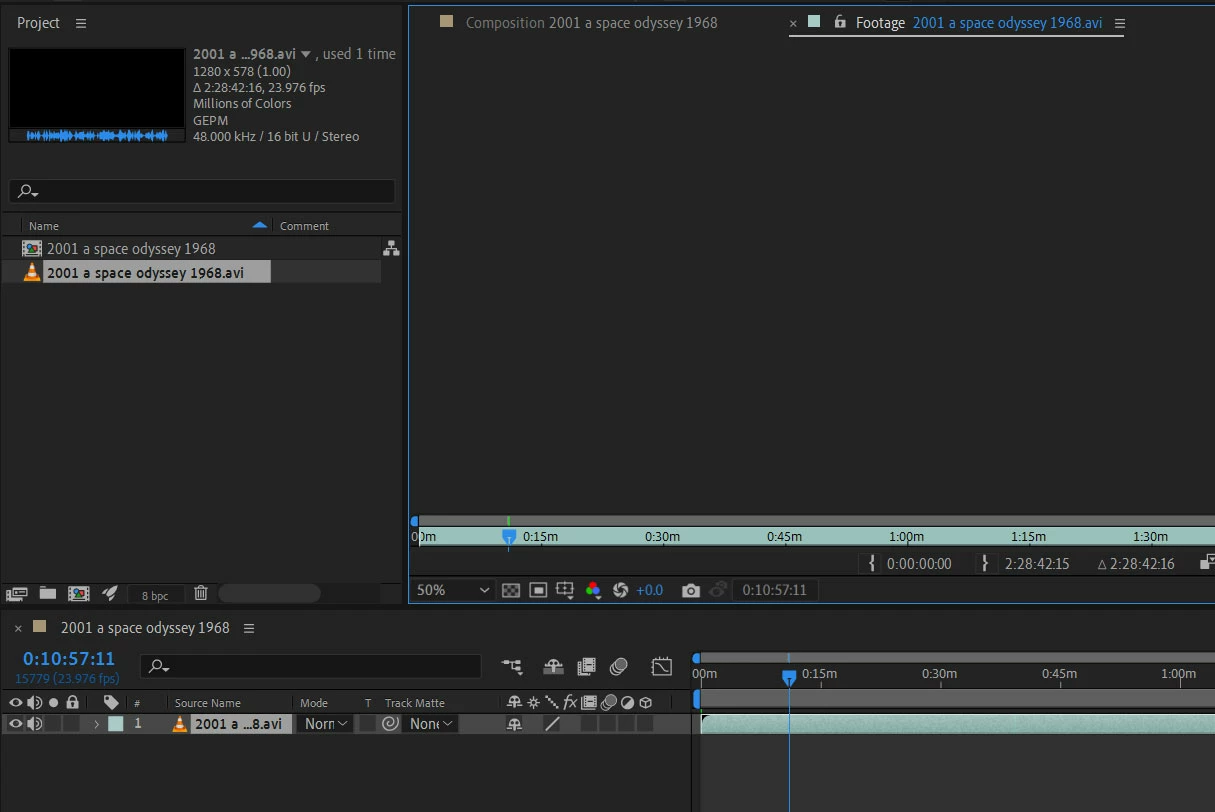Toggle the Footage viewer lock icon
The width and height of the screenshot is (1215, 812).
[840, 21]
